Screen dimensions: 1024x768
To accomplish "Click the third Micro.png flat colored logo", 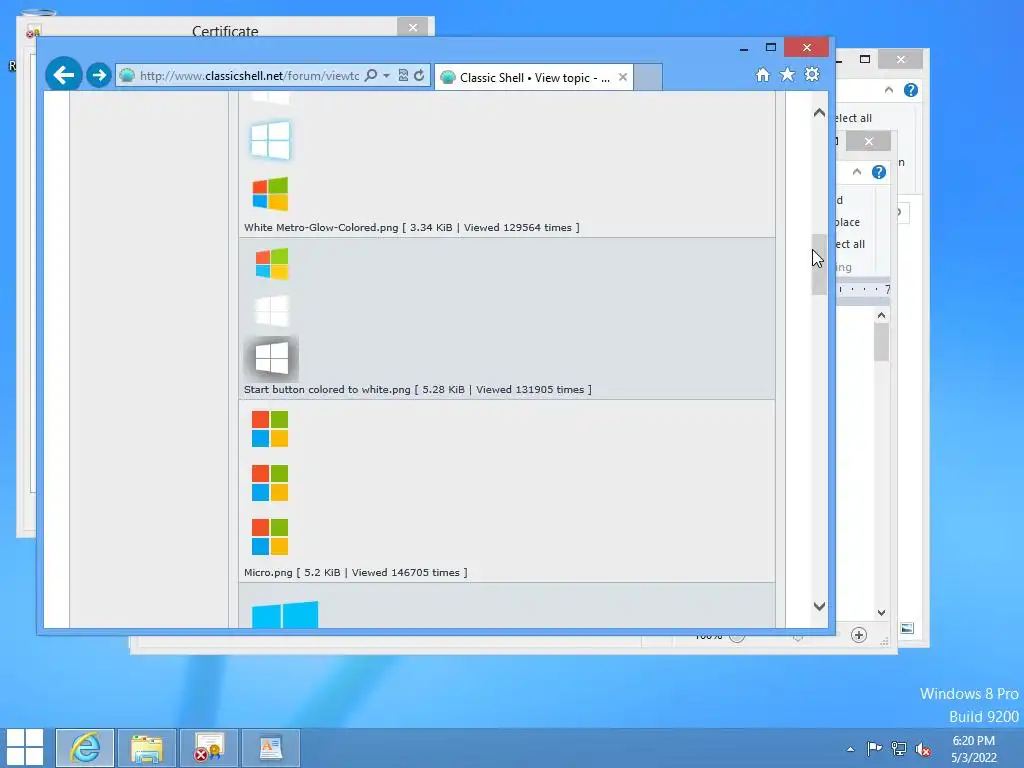I will 270,537.
